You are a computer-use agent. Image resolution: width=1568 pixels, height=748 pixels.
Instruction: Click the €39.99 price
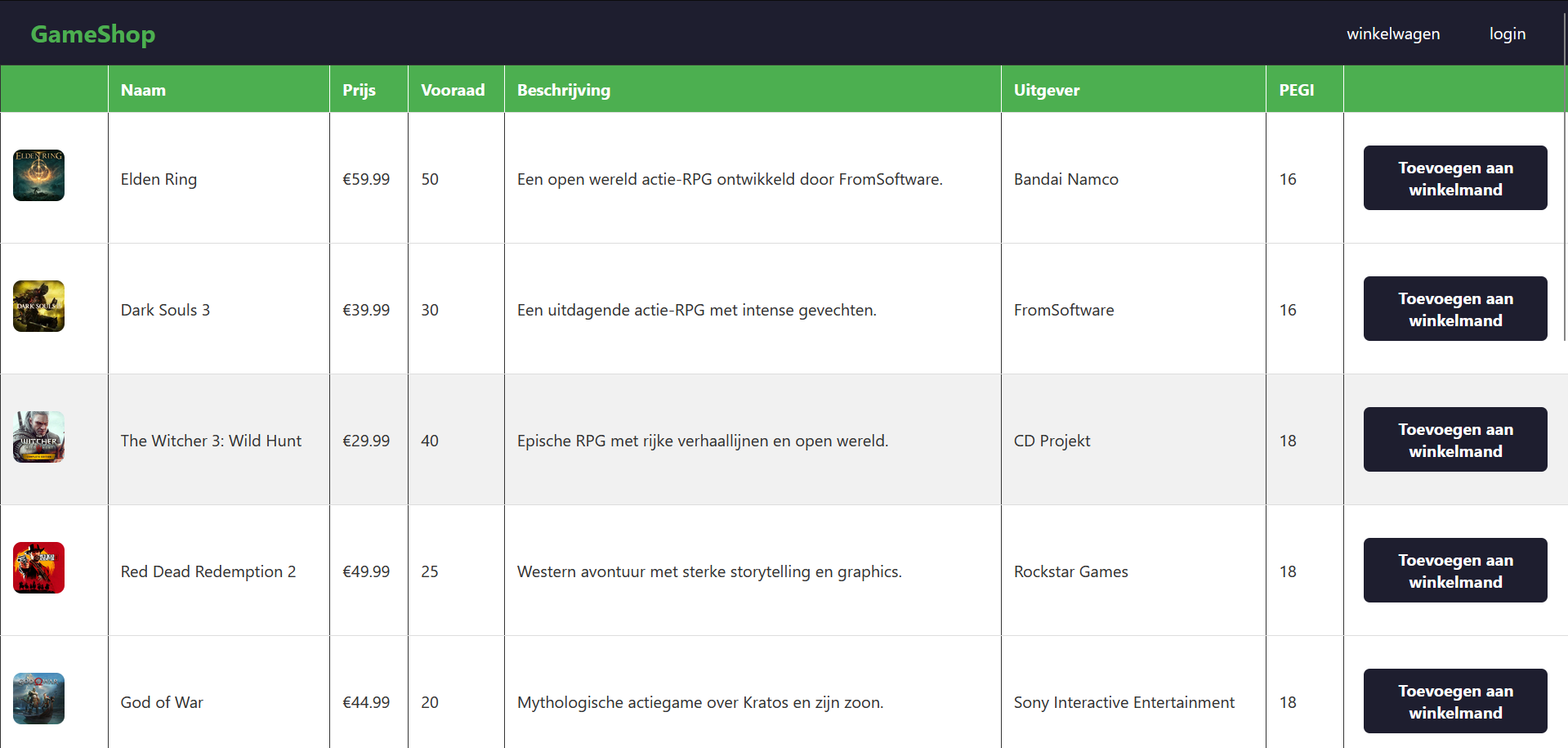(366, 310)
